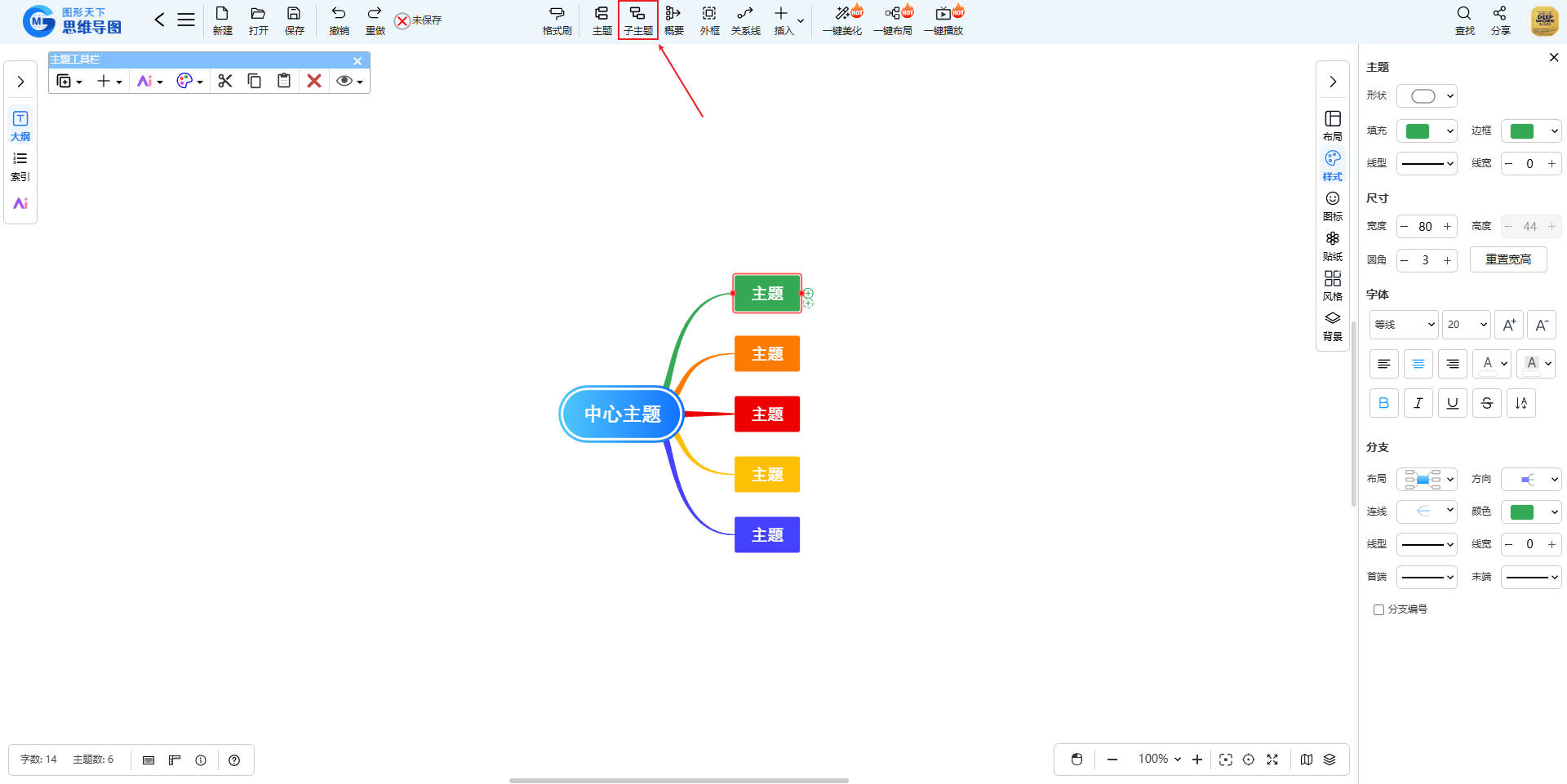Click the 重置宽高 reset size button
Image resolution: width=1567 pixels, height=784 pixels.
(1507, 259)
